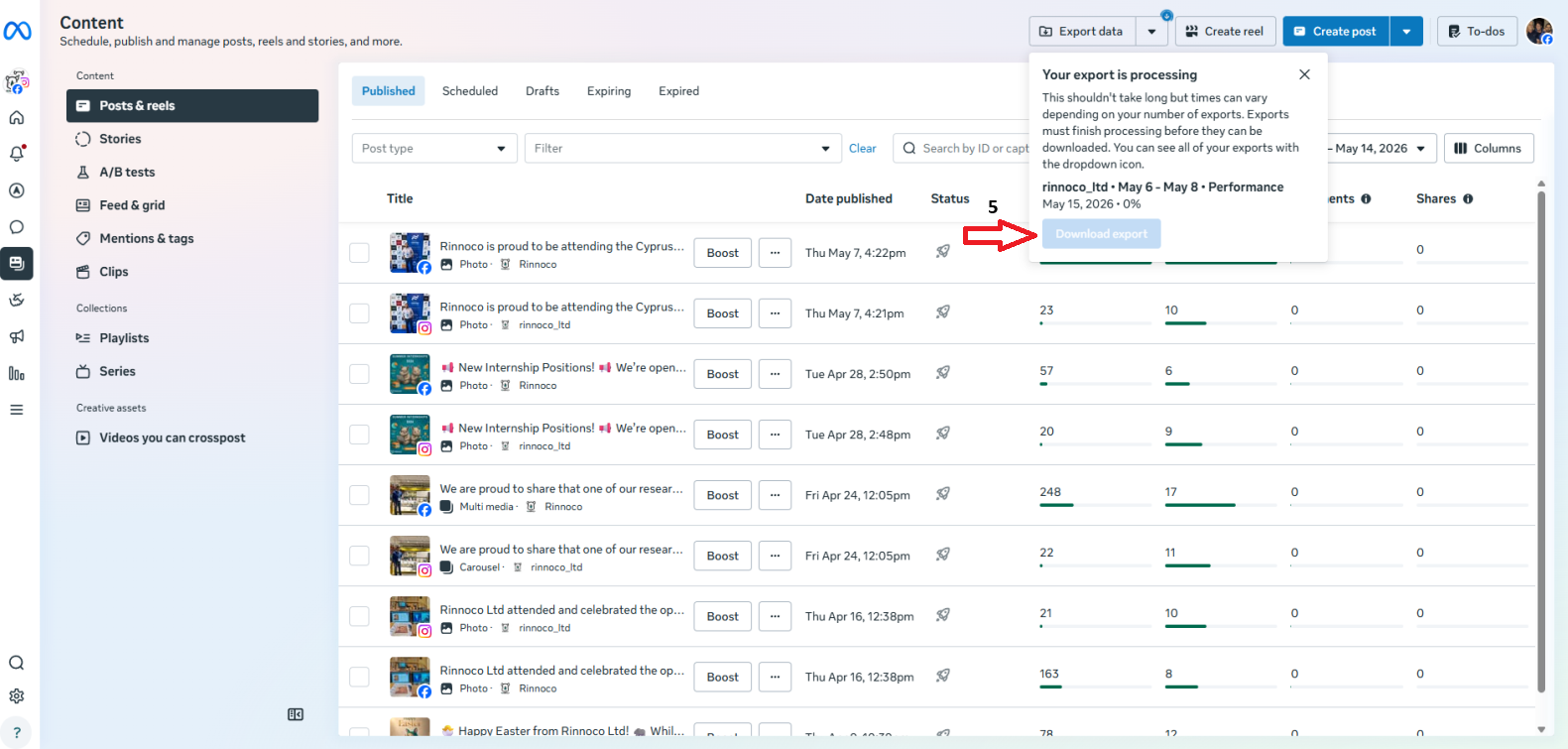Open compass icon in left rail

pos(17,190)
